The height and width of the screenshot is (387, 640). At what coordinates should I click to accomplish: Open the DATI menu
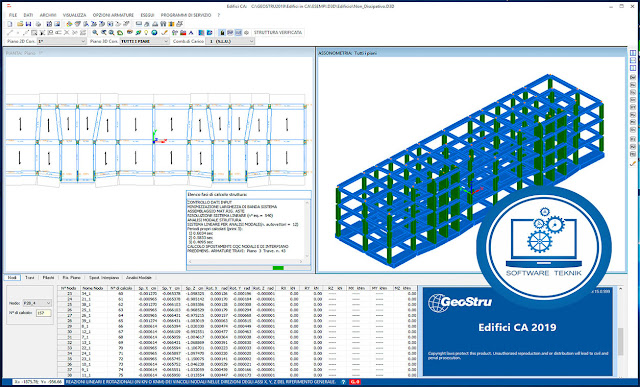click(28, 15)
